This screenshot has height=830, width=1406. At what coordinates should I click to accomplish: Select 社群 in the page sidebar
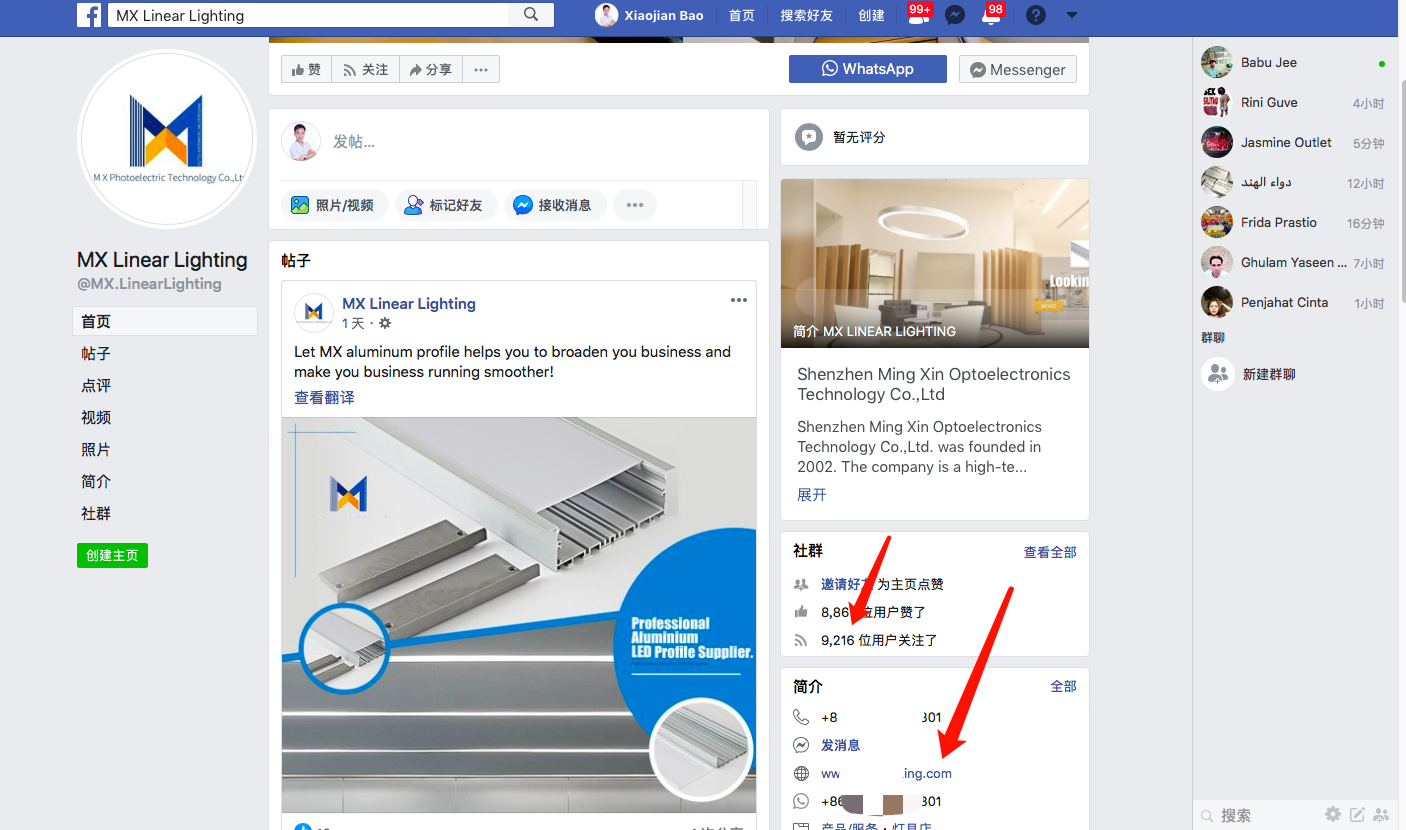pyautogui.click(x=96, y=513)
